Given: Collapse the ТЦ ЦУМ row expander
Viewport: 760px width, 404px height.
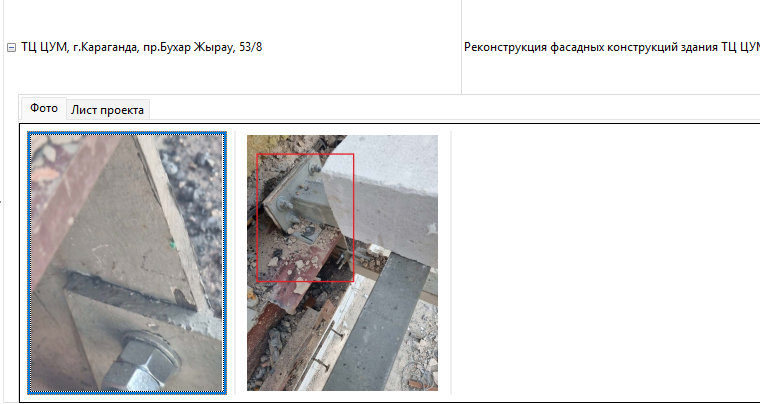Looking at the screenshot, I should pyautogui.click(x=11, y=47).
